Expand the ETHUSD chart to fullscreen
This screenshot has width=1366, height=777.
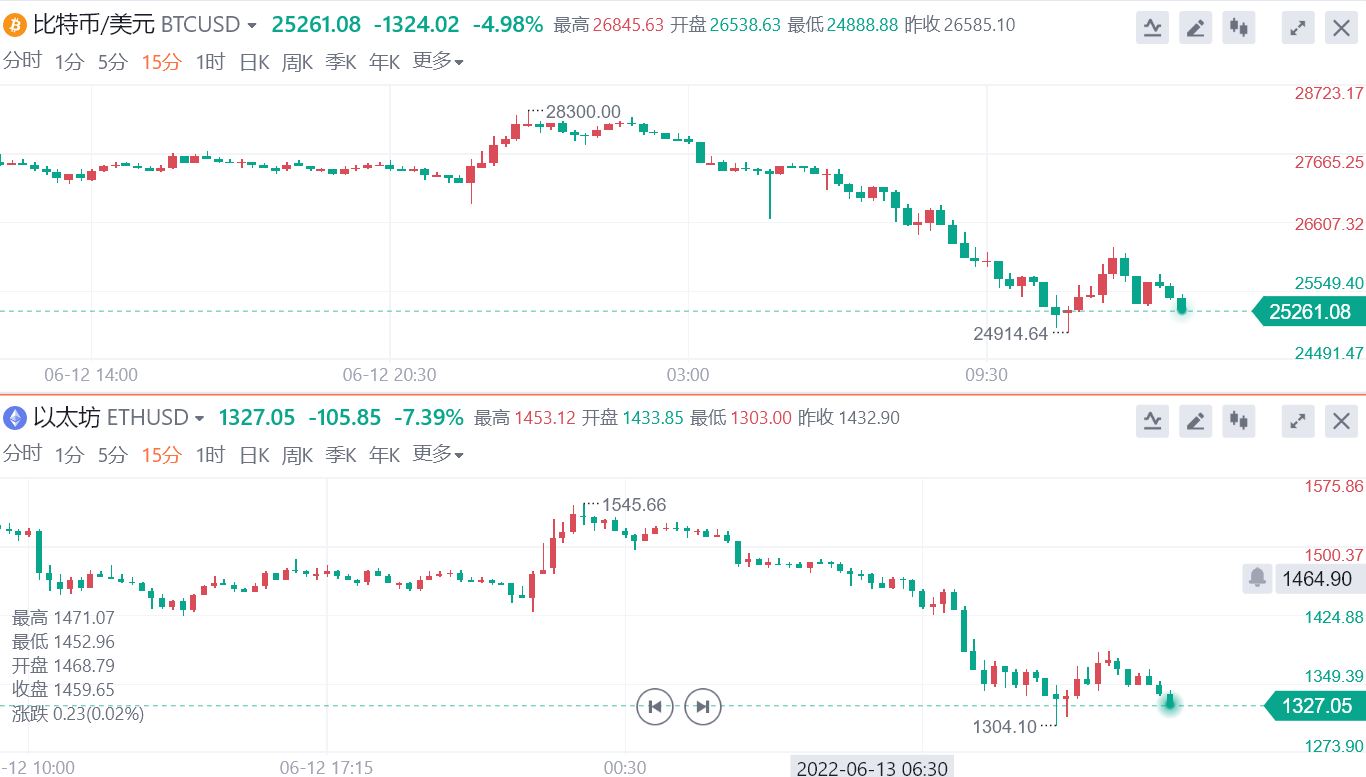coord(1298,421)
